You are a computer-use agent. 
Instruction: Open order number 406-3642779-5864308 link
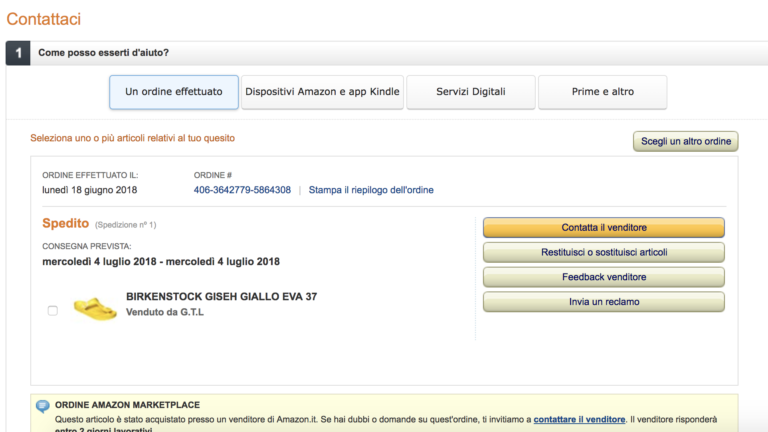[242, 190]
